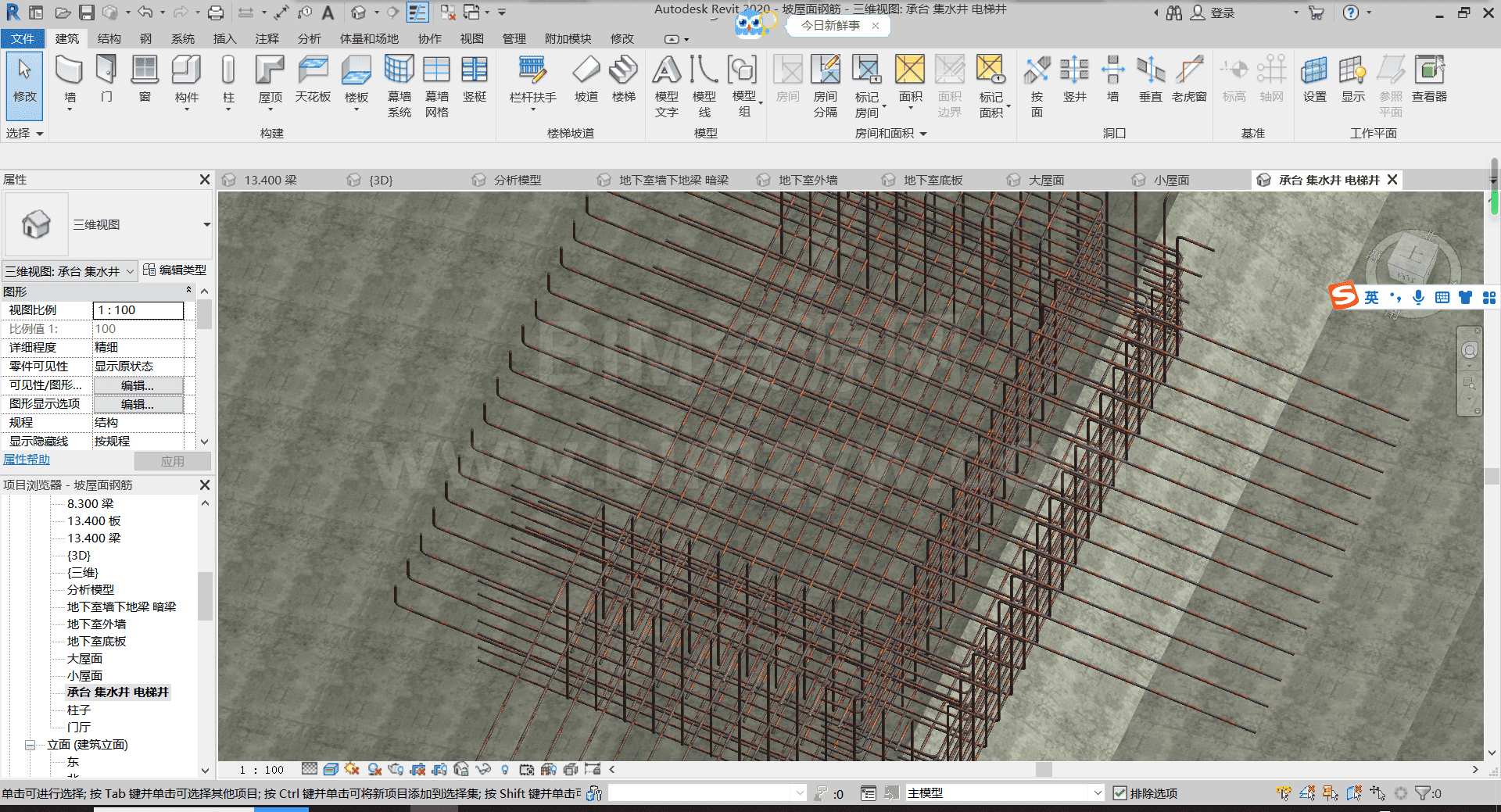
Task: Open the 三维视图: 承台 集水井 instance dropdown
Action: [x=130, y=271]
